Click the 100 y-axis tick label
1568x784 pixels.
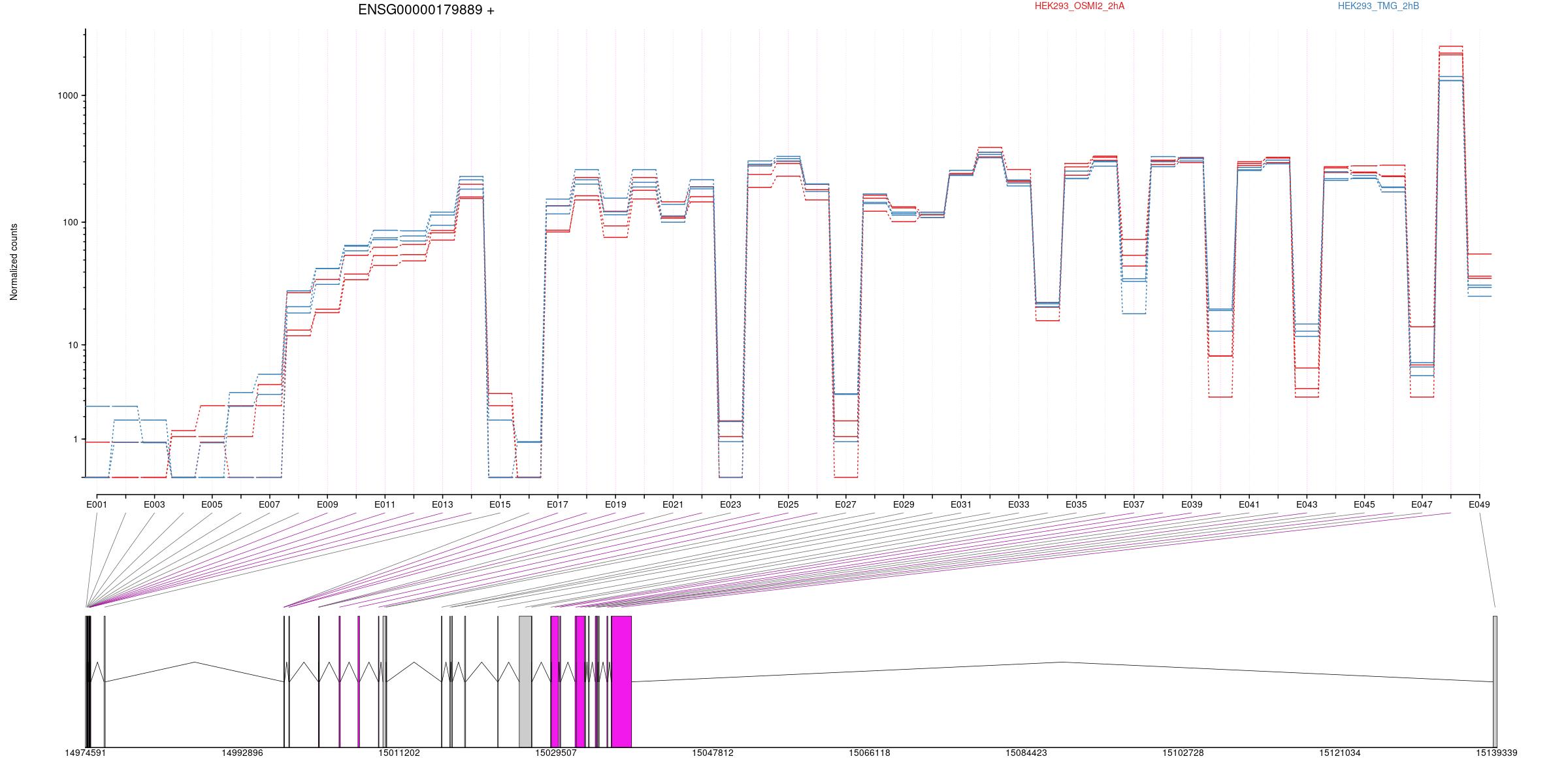pos(70,222)
